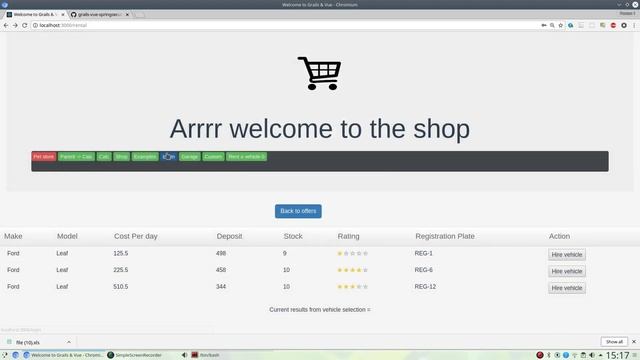Select the Examples nav button

pos(145,157)
